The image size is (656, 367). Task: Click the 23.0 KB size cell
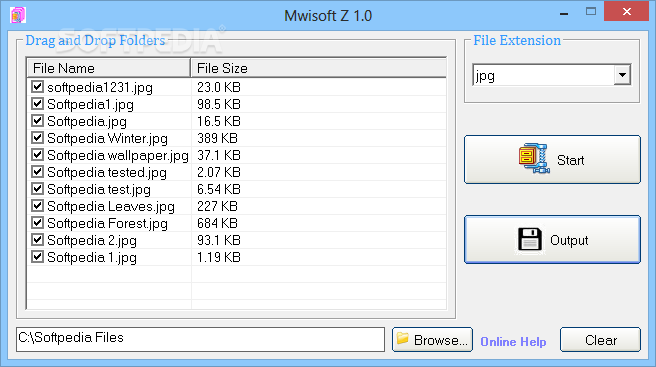tap(219, 87)
